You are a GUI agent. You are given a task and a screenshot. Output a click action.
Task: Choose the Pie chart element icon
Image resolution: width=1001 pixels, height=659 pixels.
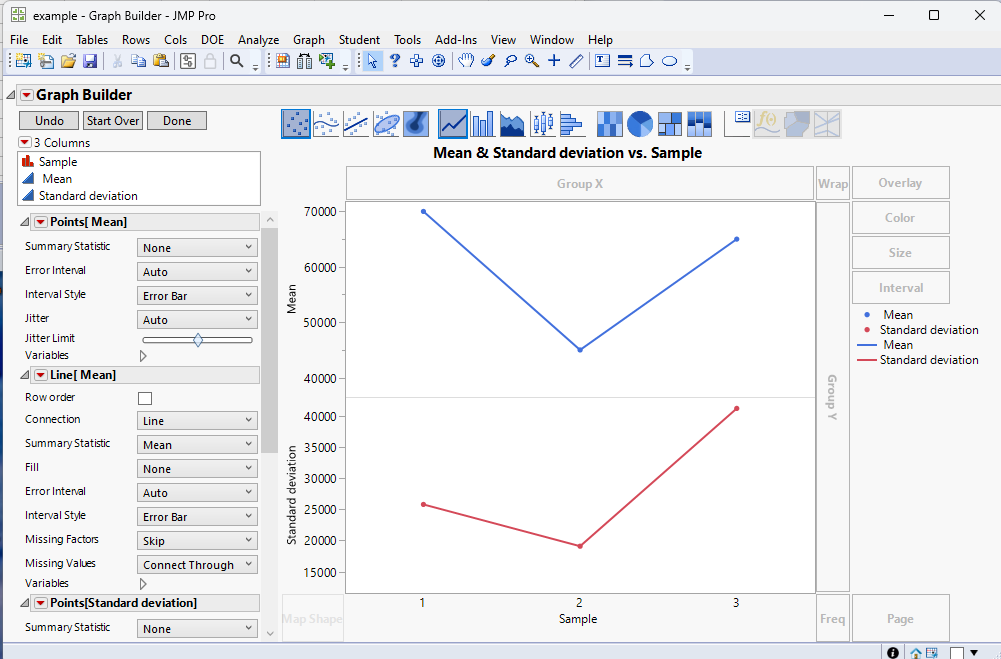coord(640,124)
